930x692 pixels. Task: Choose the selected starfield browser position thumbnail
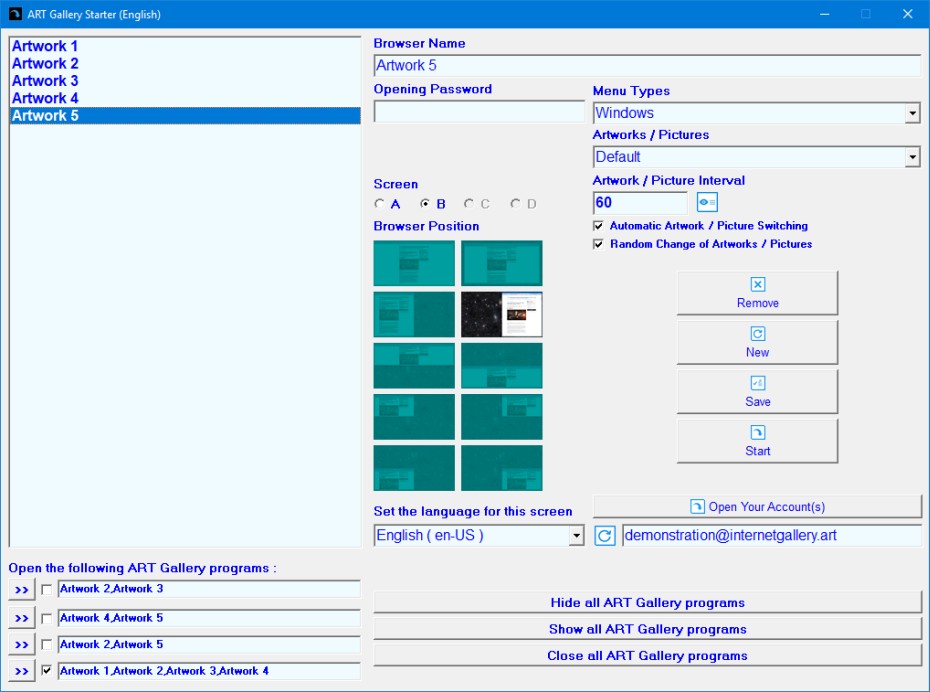click(x=502, y=314)
